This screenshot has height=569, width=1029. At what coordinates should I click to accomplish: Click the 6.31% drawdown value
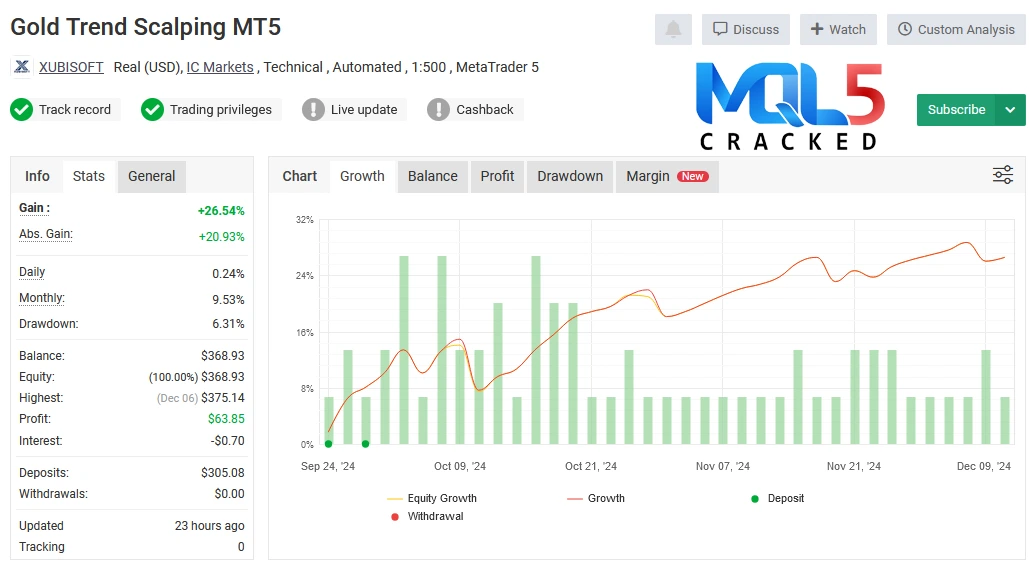[x=228, y=324]
